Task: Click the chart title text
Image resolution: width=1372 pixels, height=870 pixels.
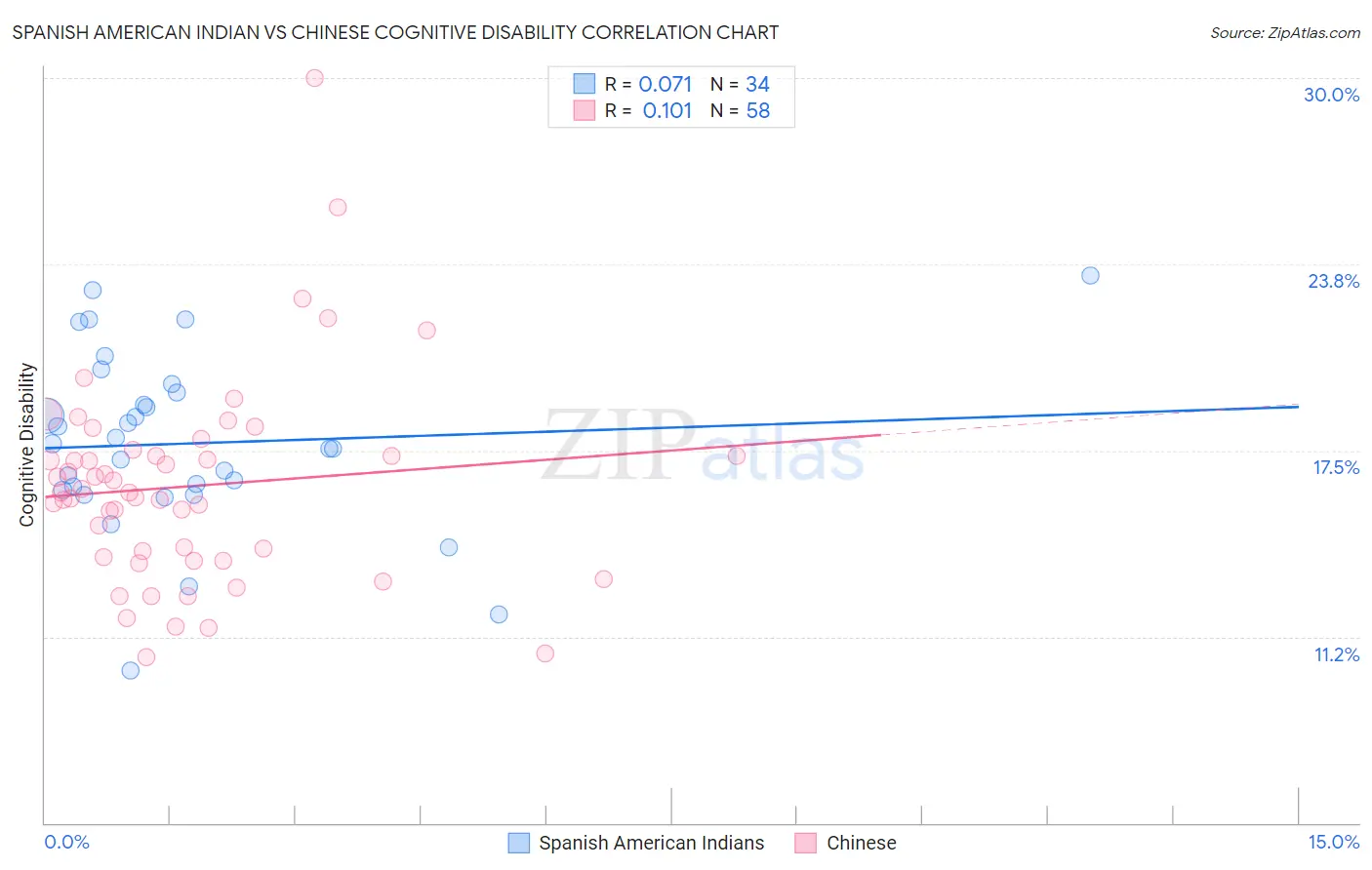Action: [395, 32]
